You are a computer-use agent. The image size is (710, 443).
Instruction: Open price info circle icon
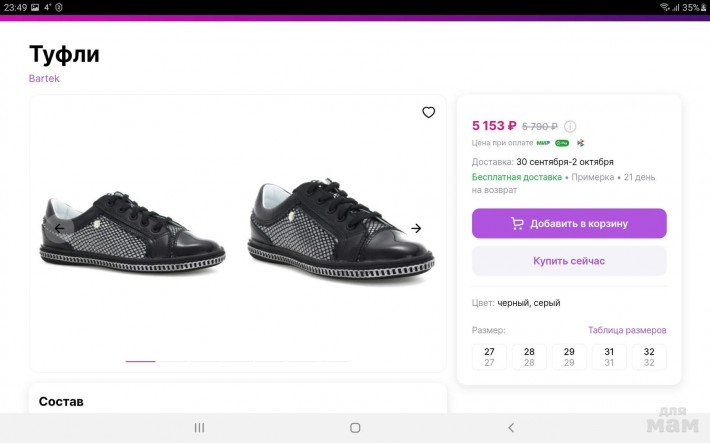coord(570,127)
